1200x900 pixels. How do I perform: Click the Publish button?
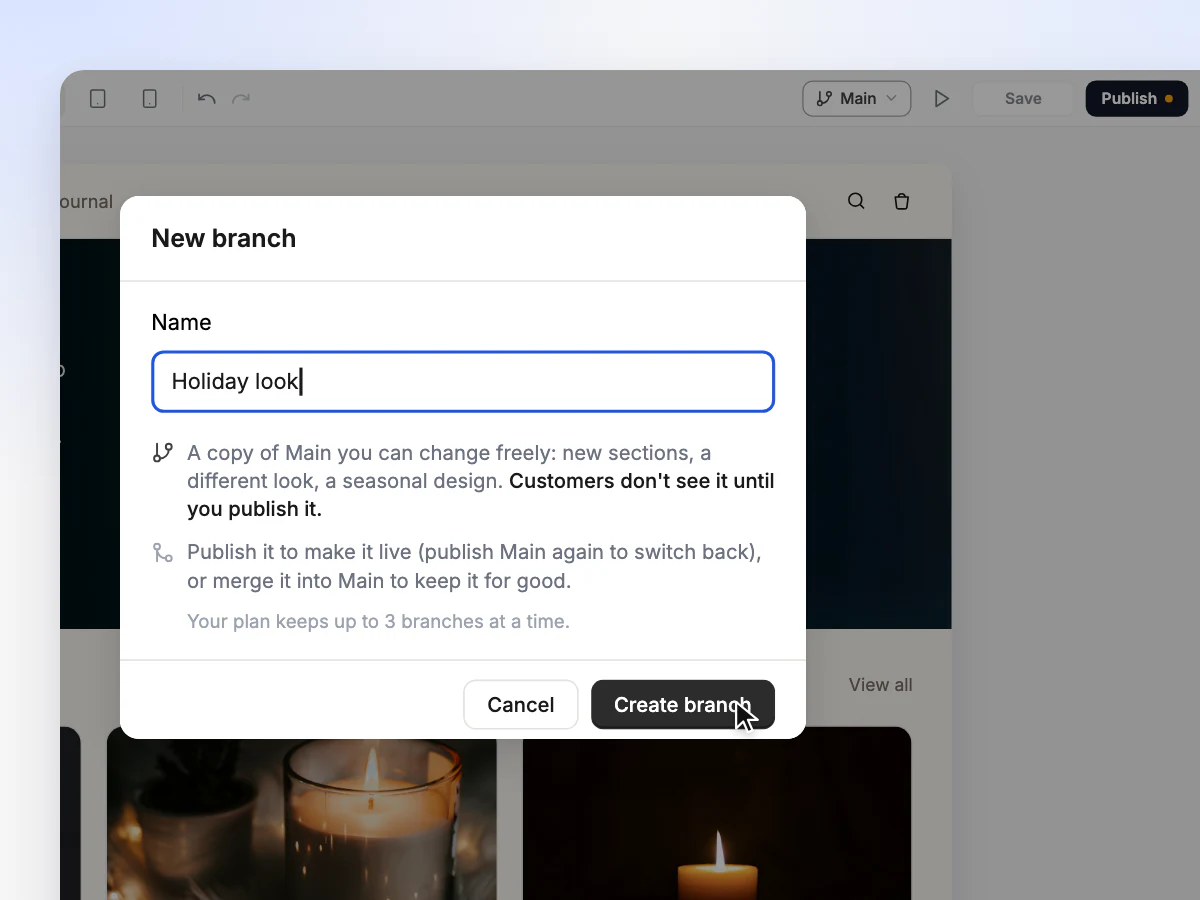(1137, 99)
